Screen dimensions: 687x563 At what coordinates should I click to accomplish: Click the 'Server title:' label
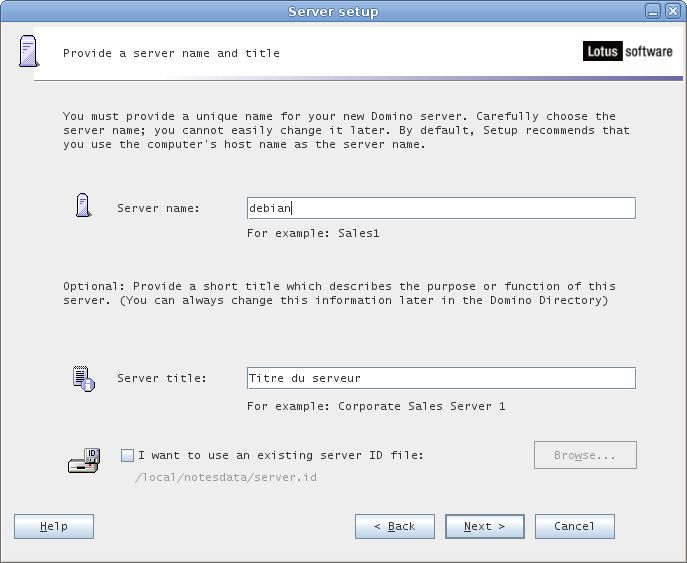[161, 378]
